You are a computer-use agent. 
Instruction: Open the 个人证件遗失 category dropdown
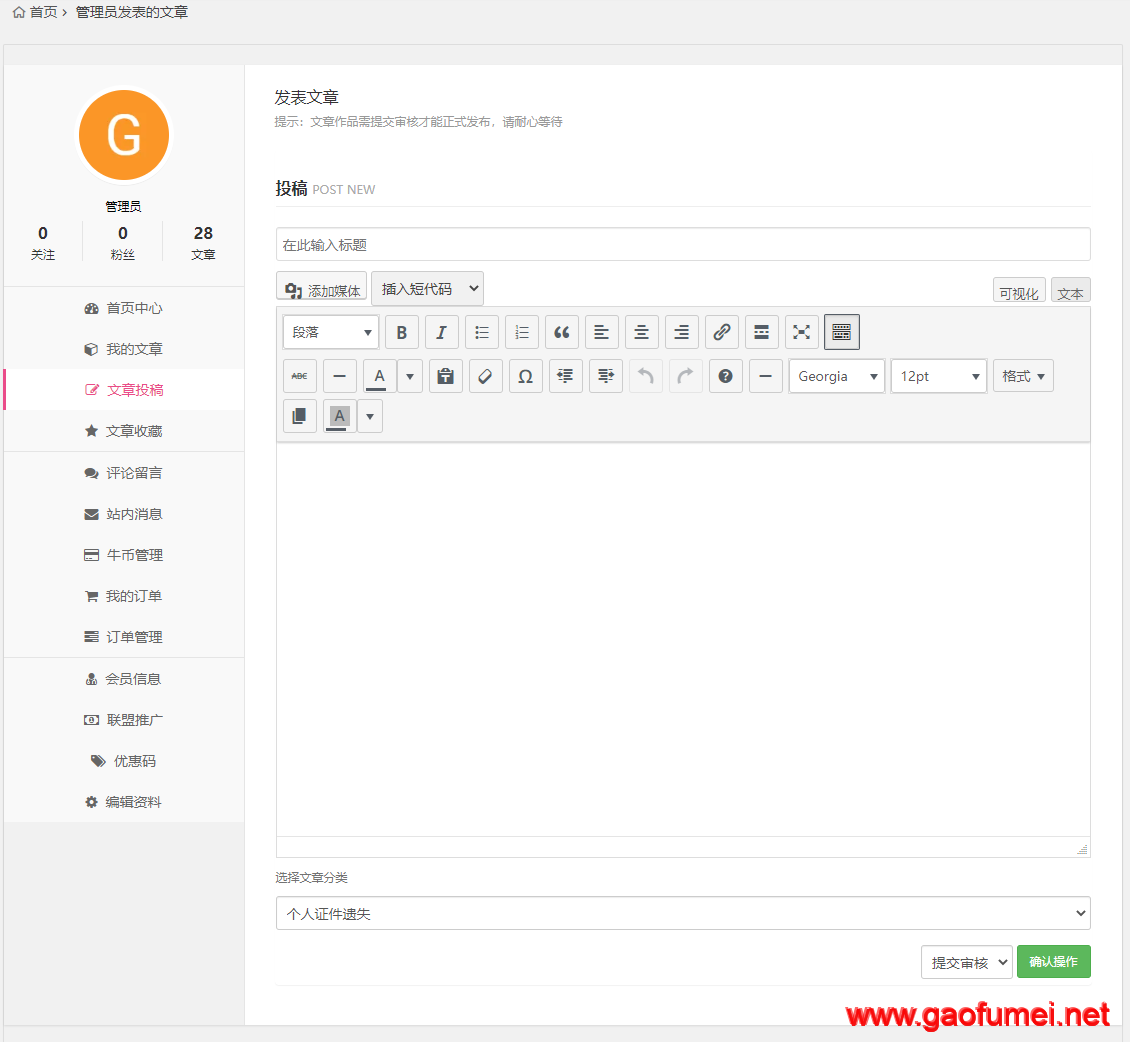click(x=683, y=913)
